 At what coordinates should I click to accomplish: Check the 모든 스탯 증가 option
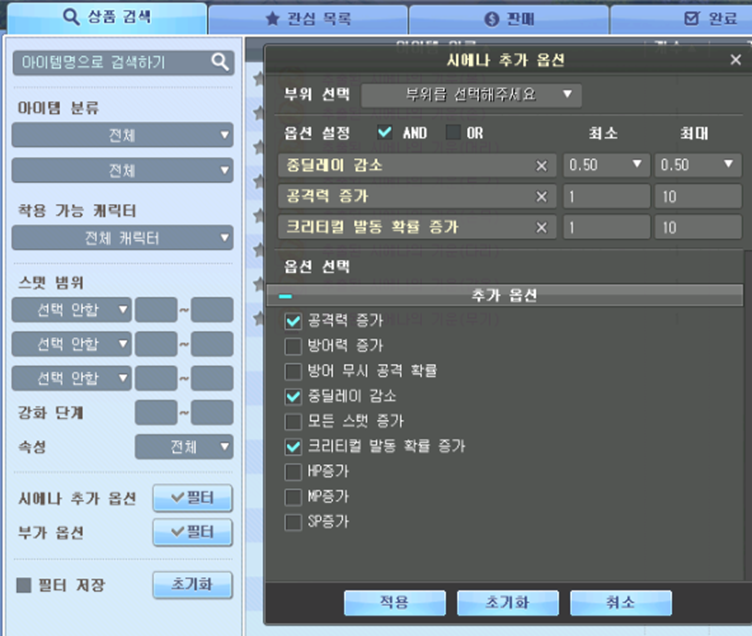(293, 421)
